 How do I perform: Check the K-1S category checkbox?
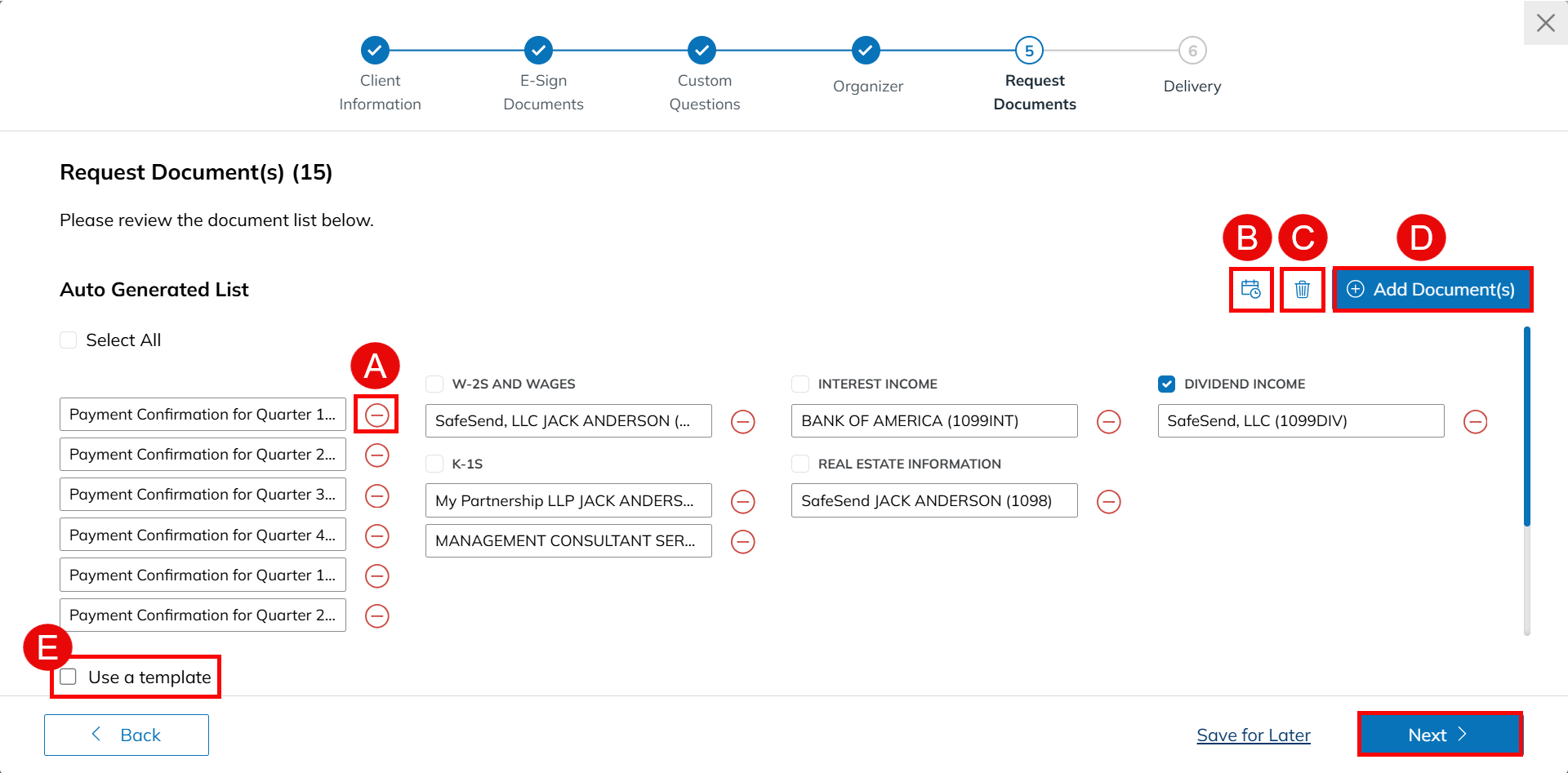434,464
